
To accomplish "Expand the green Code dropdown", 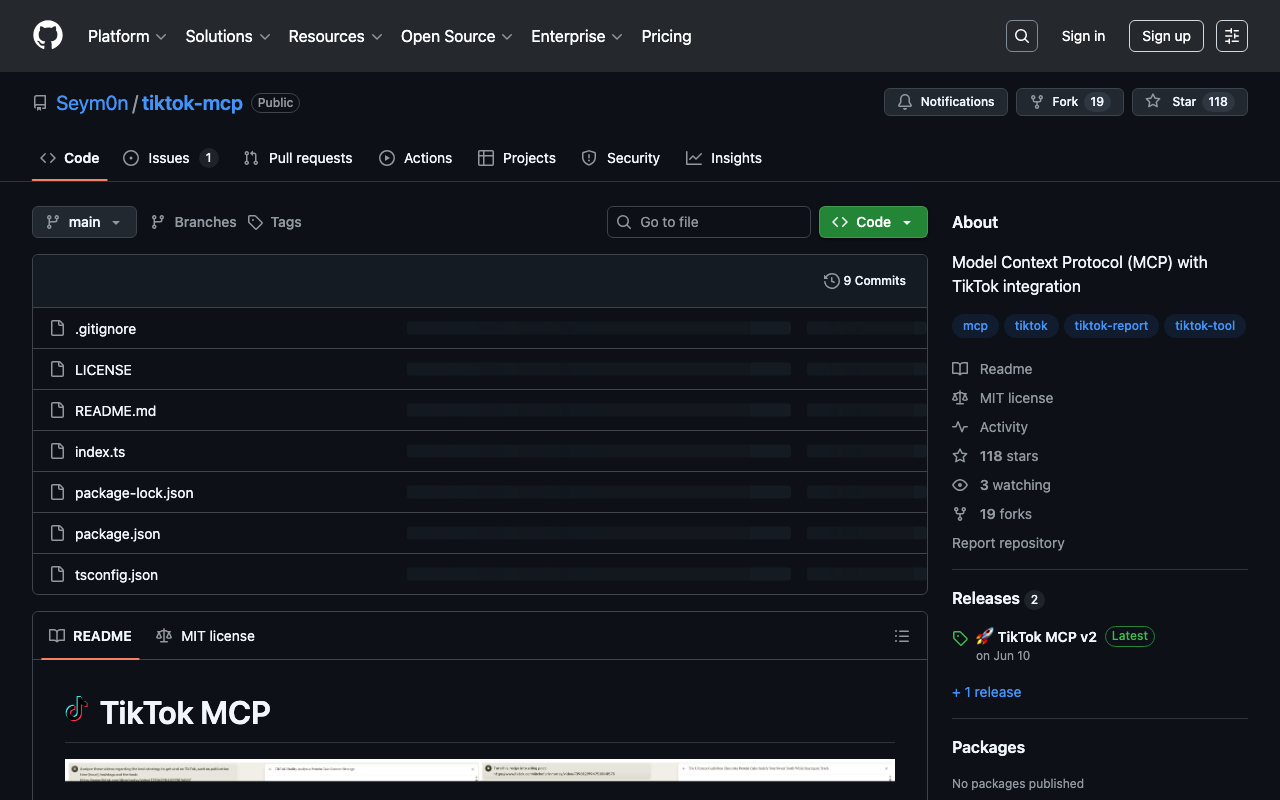I will [872, 222].
